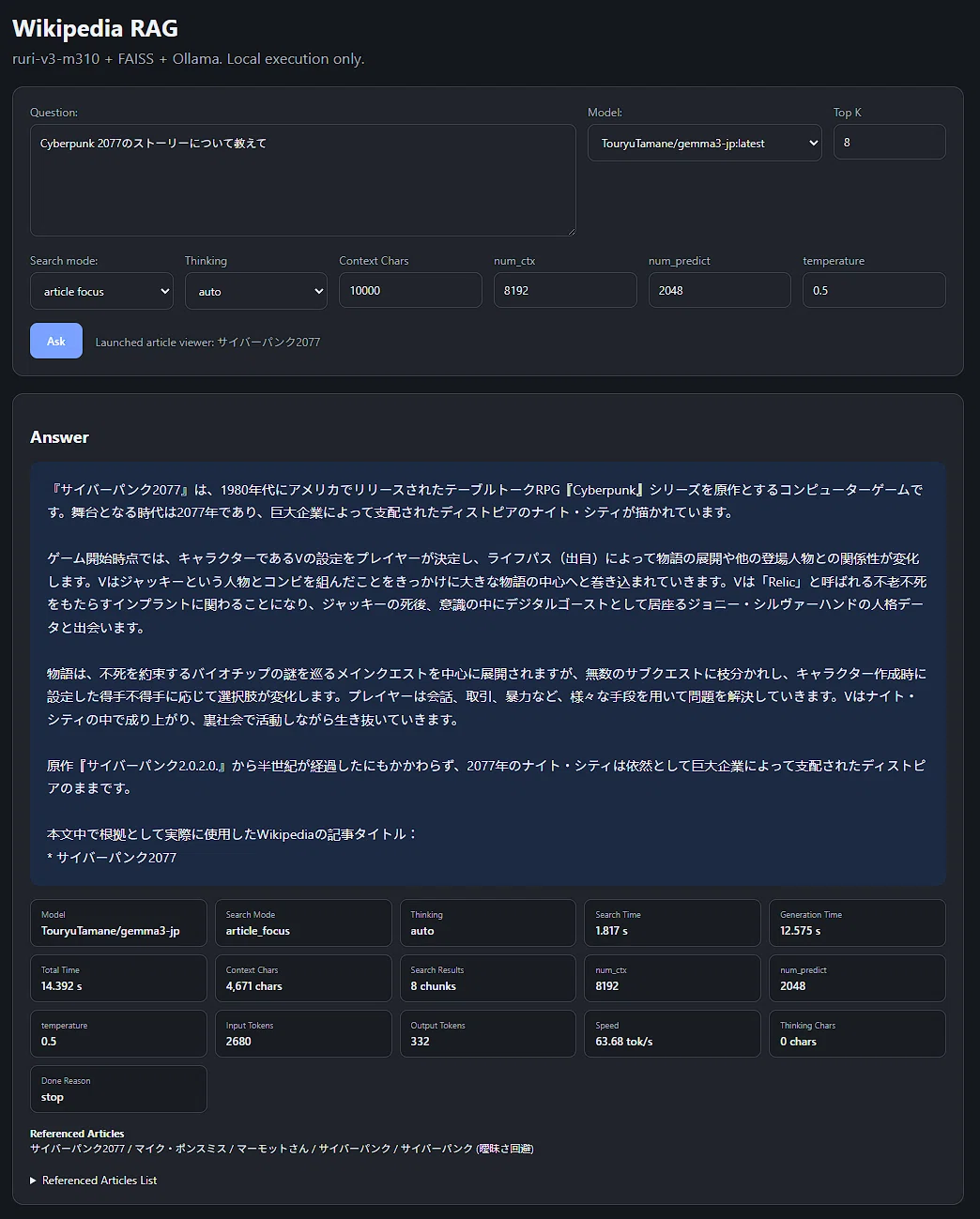This screenshot has height=1219, width=980.
Task: Click the Input Tokens value 2680
Action: [238, 1042]
